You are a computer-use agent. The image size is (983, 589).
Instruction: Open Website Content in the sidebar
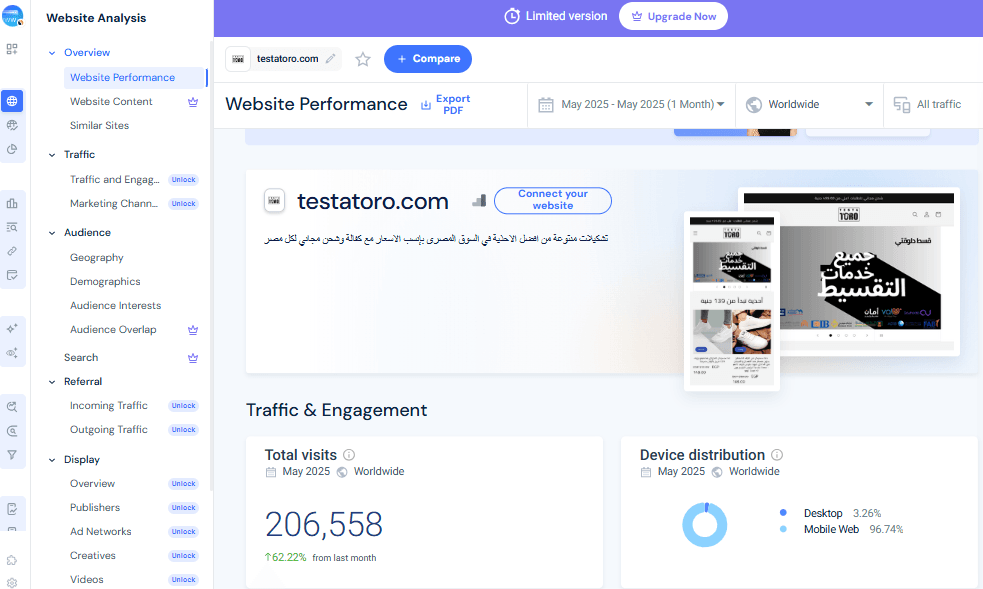(112, 102)
